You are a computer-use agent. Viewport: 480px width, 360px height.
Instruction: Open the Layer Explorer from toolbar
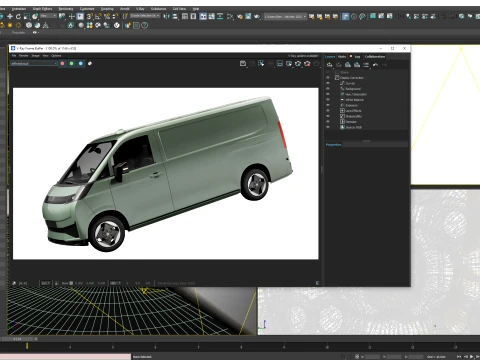click(x=193, y=16)
